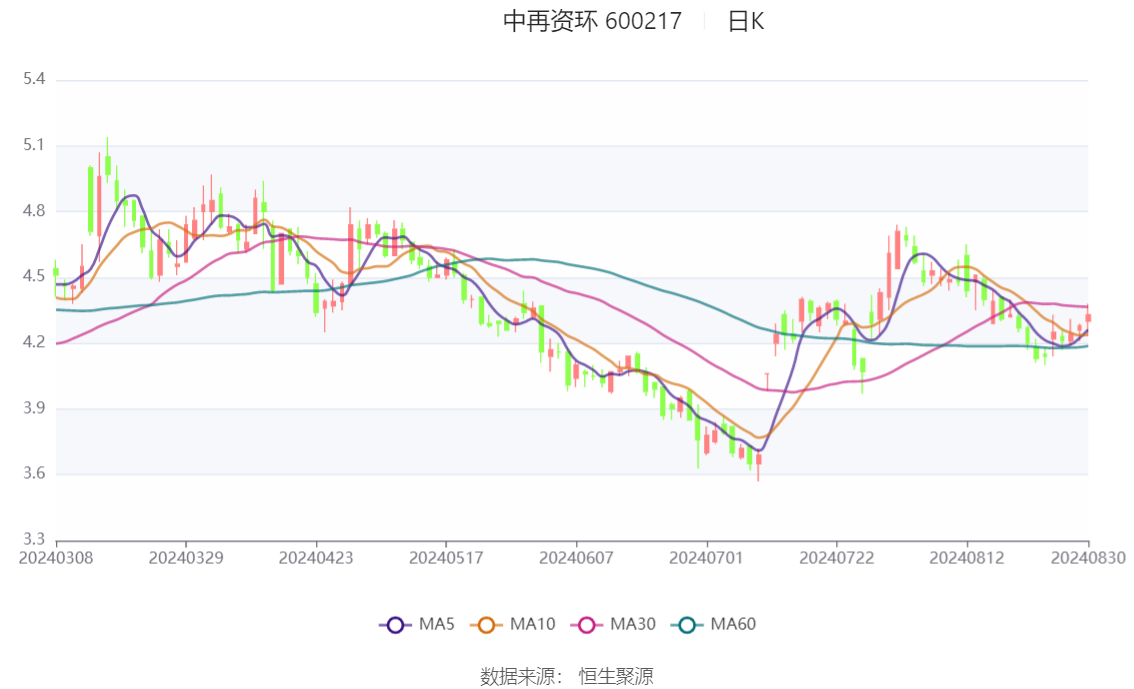Select the 20240607 date axis label
The width and height of the screenshot is (1134, 689).
pyautogui.click(x=576, y=558)
